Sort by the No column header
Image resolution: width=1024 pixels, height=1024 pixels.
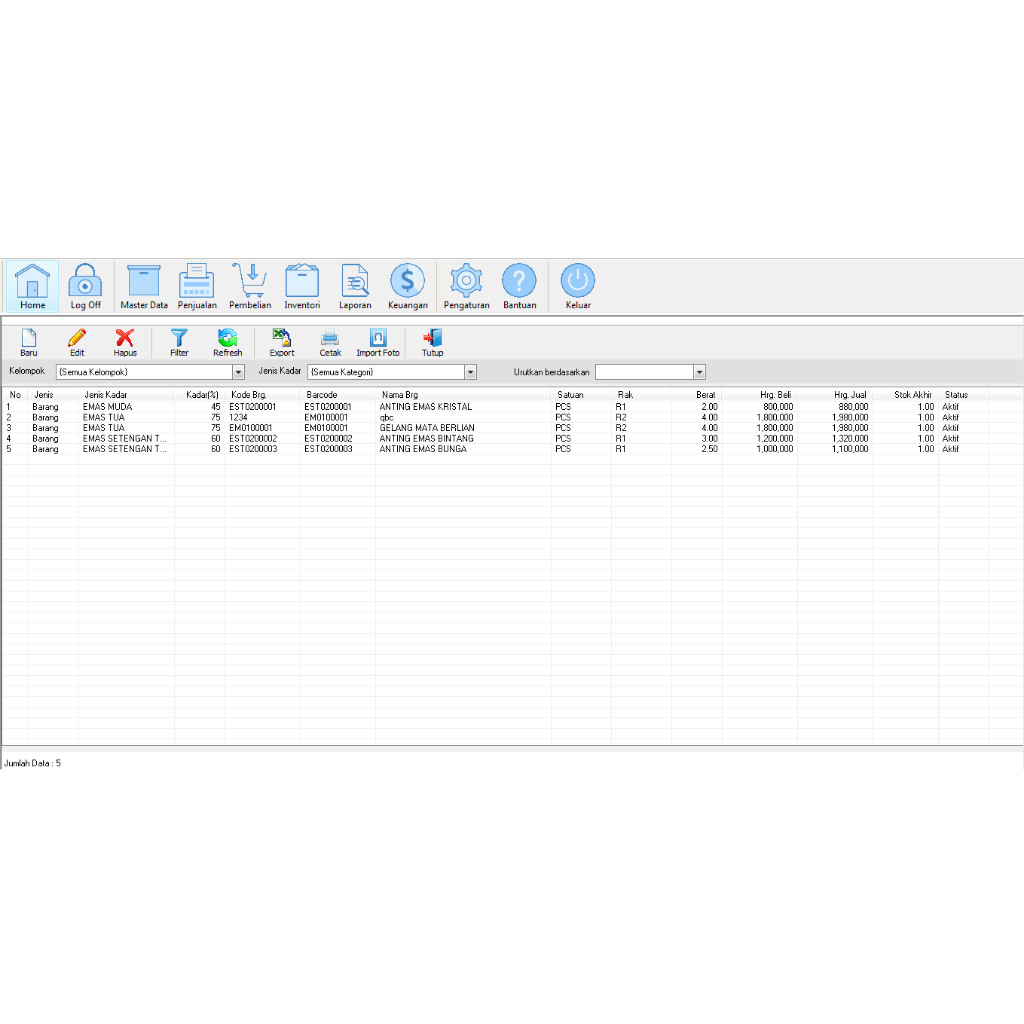15,394
